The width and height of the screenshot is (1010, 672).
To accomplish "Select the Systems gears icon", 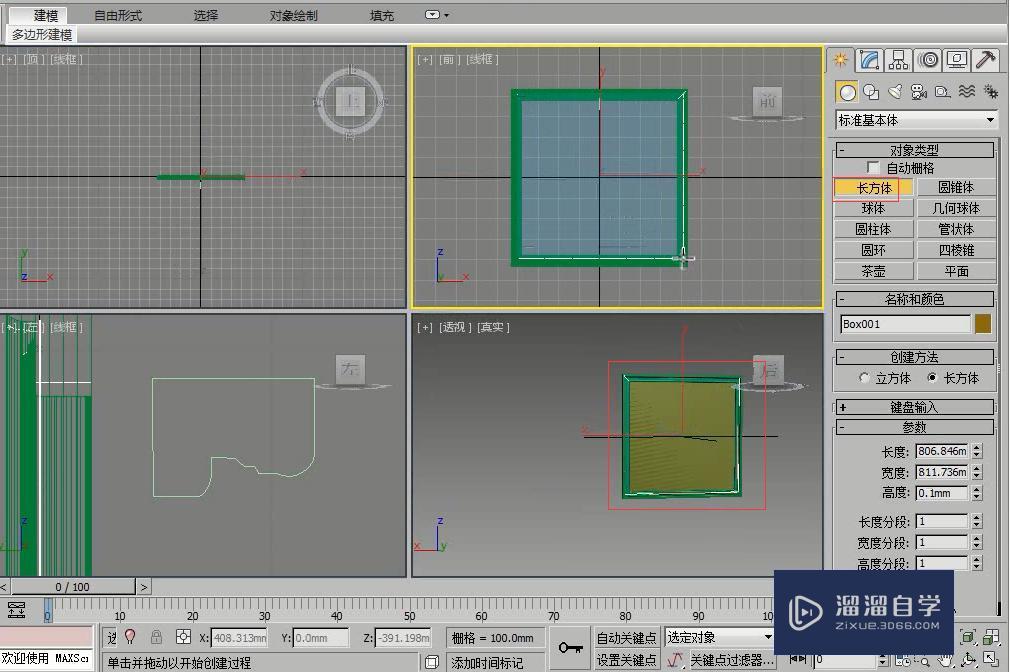I will click(x=991, y=92).
